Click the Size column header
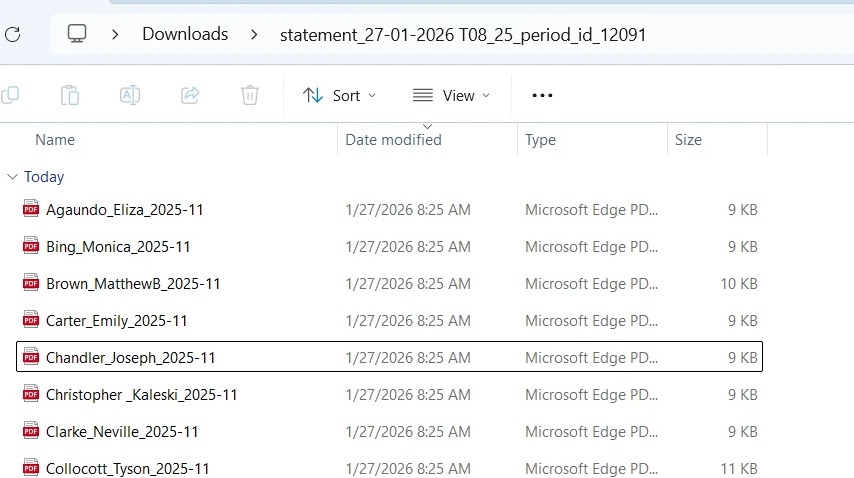Image resolution: width=854 pixels, height=478 pixels. (x=688, y=140)
